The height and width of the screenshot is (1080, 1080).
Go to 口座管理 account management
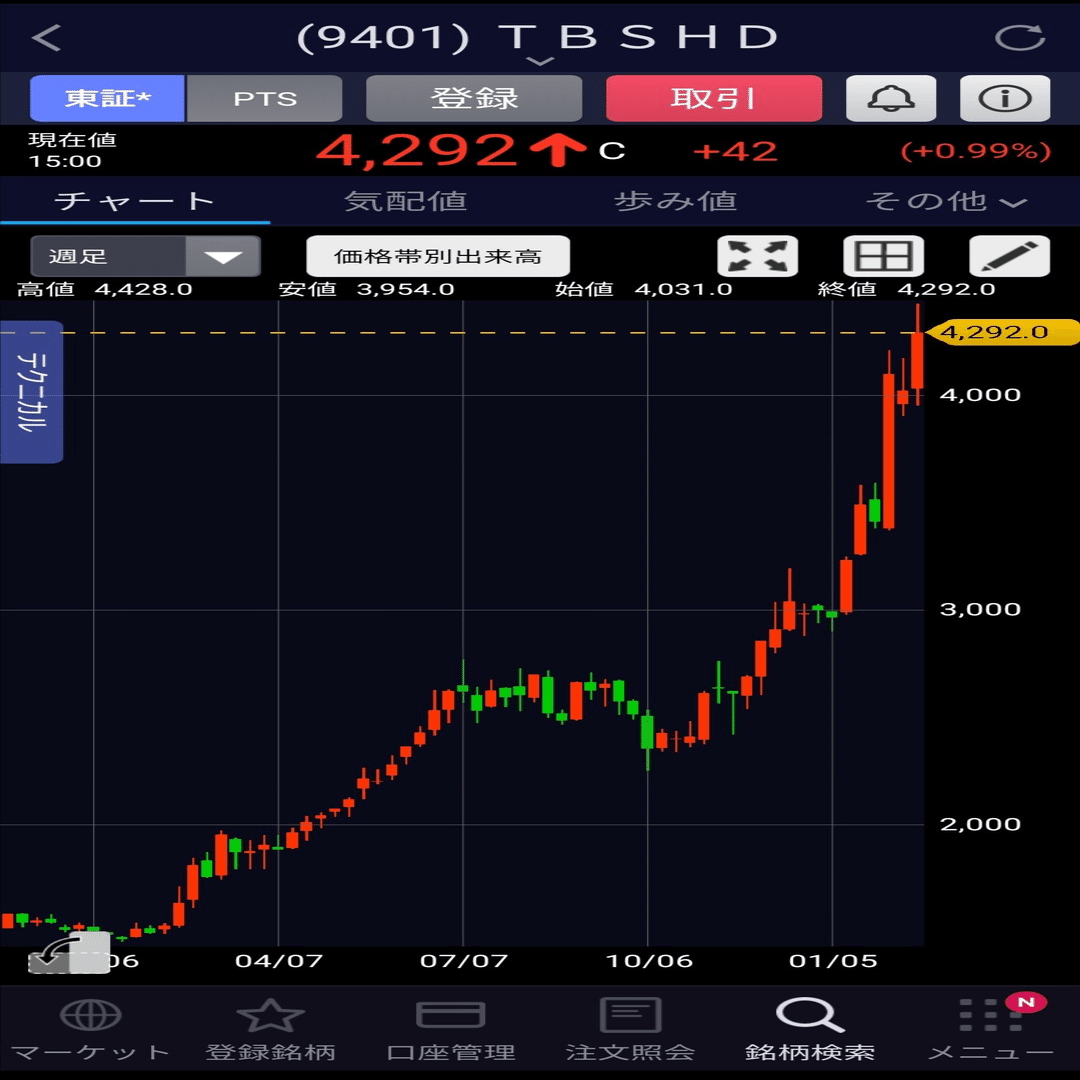pyautogui.click(x=450, y=1029)
